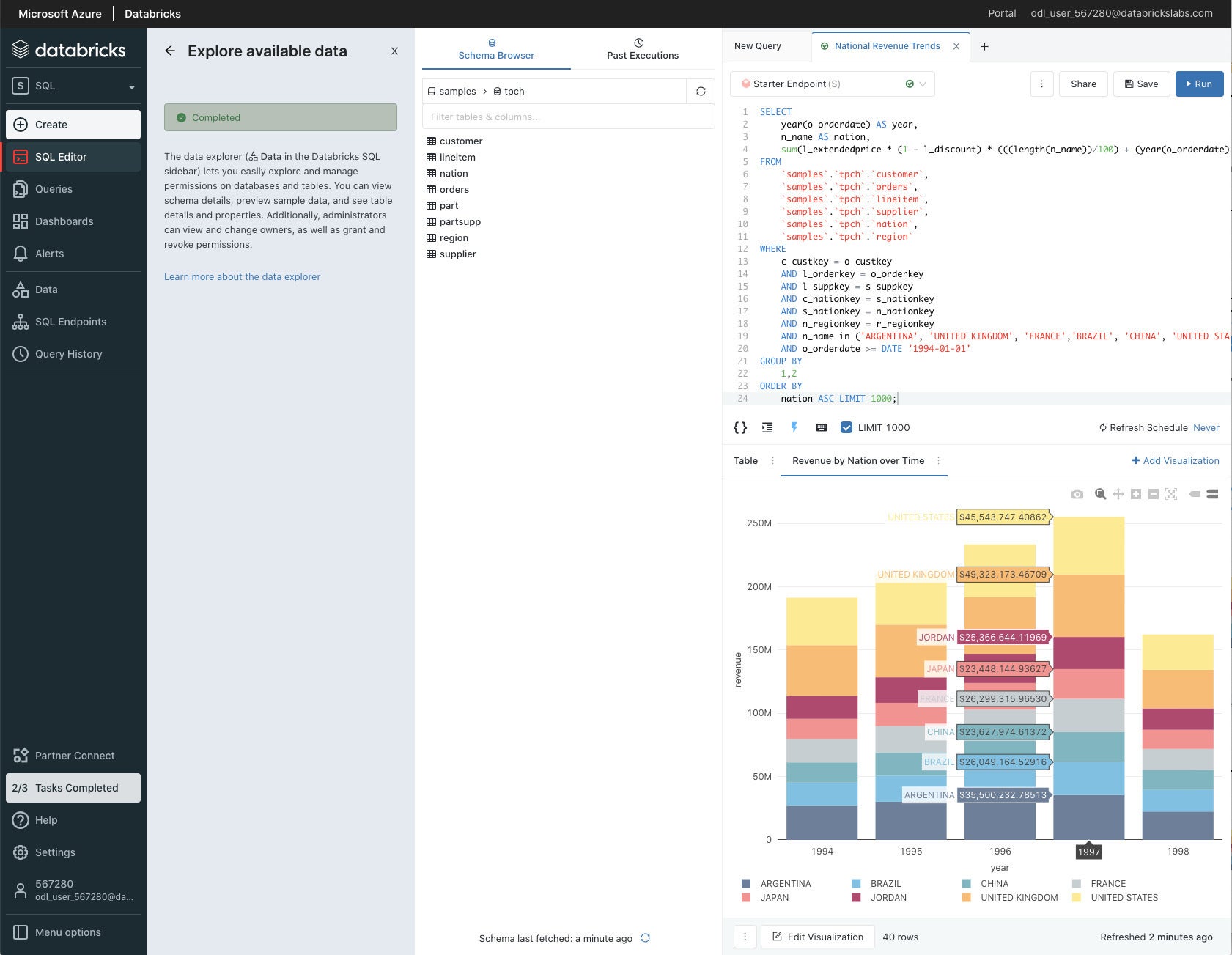Open the samples catalog breadcrumb selector
The height and width of the screenshot is (955, 1232).
click(x=451, y=91)
